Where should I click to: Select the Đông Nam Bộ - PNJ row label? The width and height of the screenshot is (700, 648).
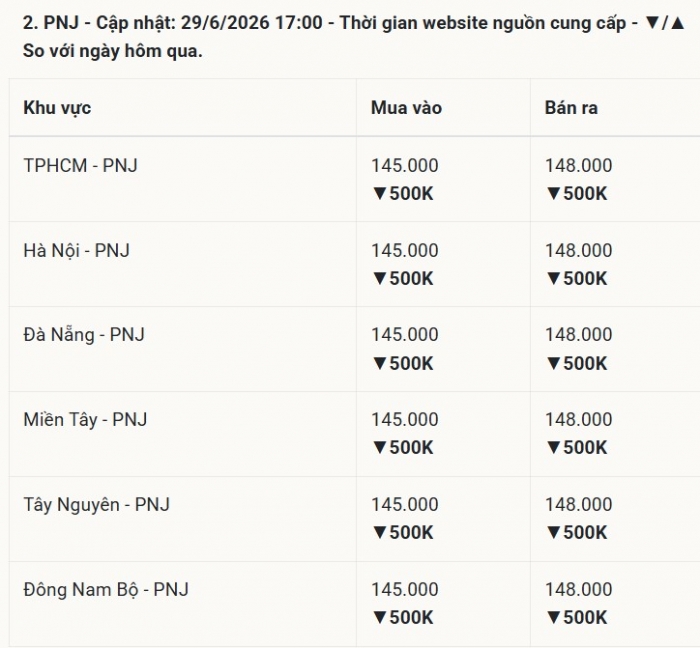tap(106, 590)
